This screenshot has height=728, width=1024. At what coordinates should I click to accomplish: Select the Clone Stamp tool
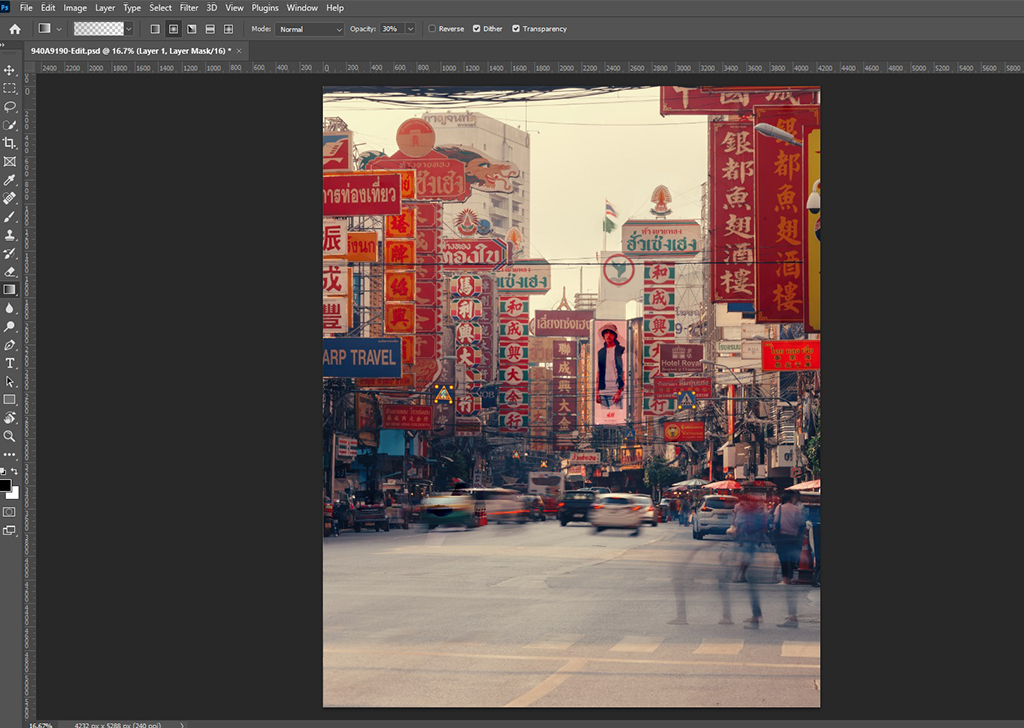10,235
